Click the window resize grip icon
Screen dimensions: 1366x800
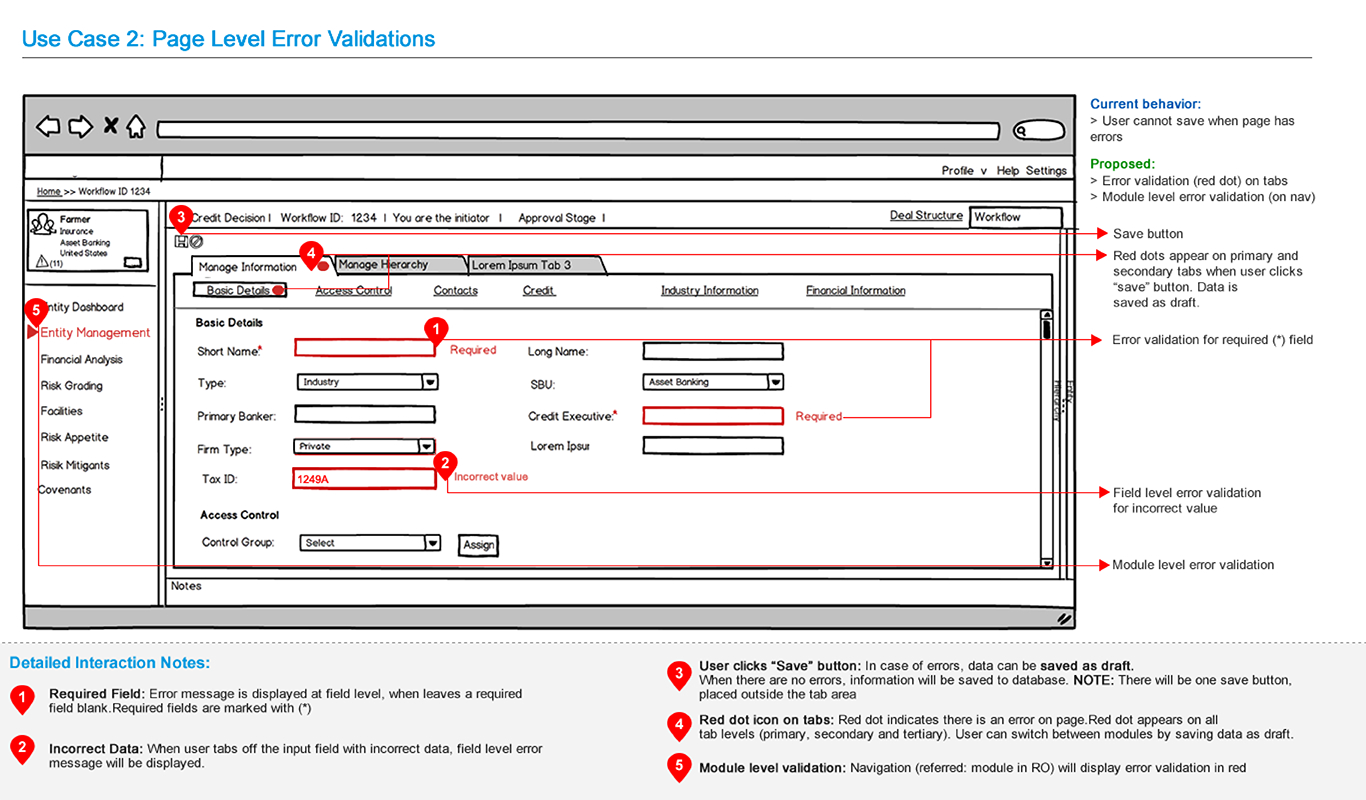[1064, 619]
